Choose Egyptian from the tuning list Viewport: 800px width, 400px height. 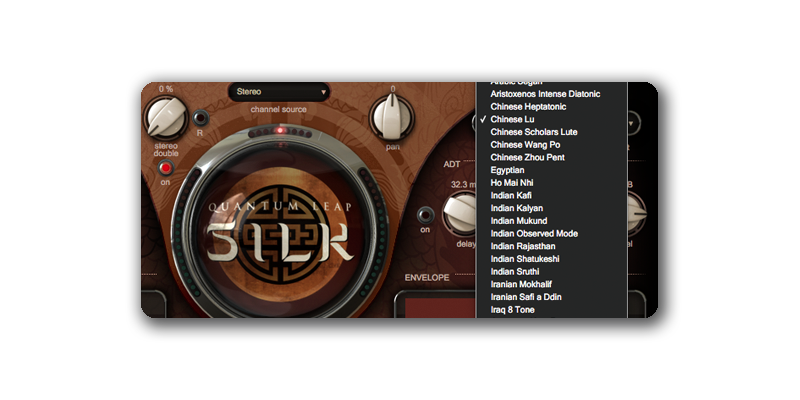pos(508,171)
